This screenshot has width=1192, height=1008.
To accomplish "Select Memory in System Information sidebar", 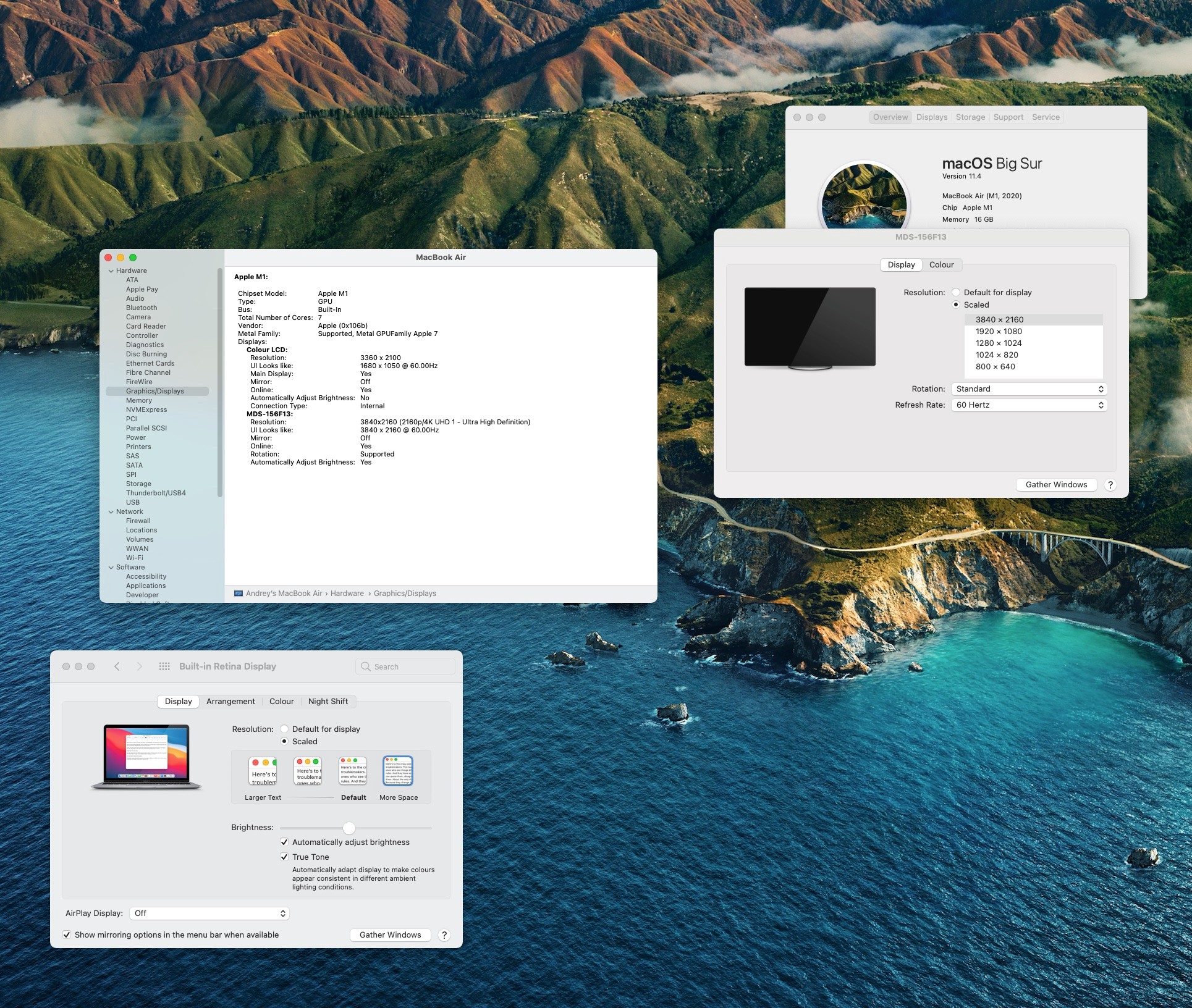I will tap(139, 400).
